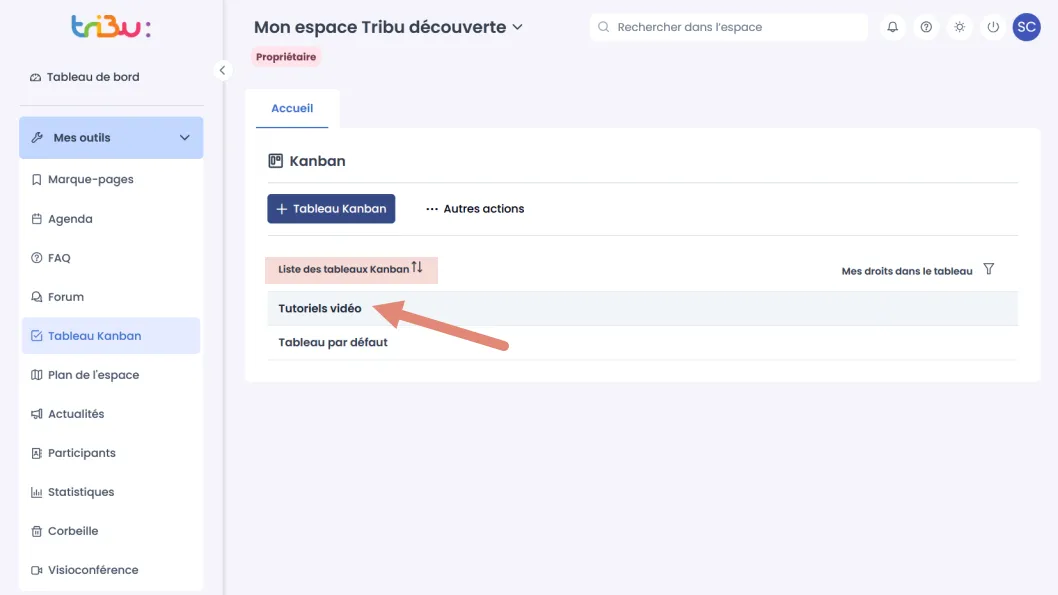This screenshot has width=1058, height=595.
Task: Expand the Mes outils menu chevron
Action: pos(184,138)
